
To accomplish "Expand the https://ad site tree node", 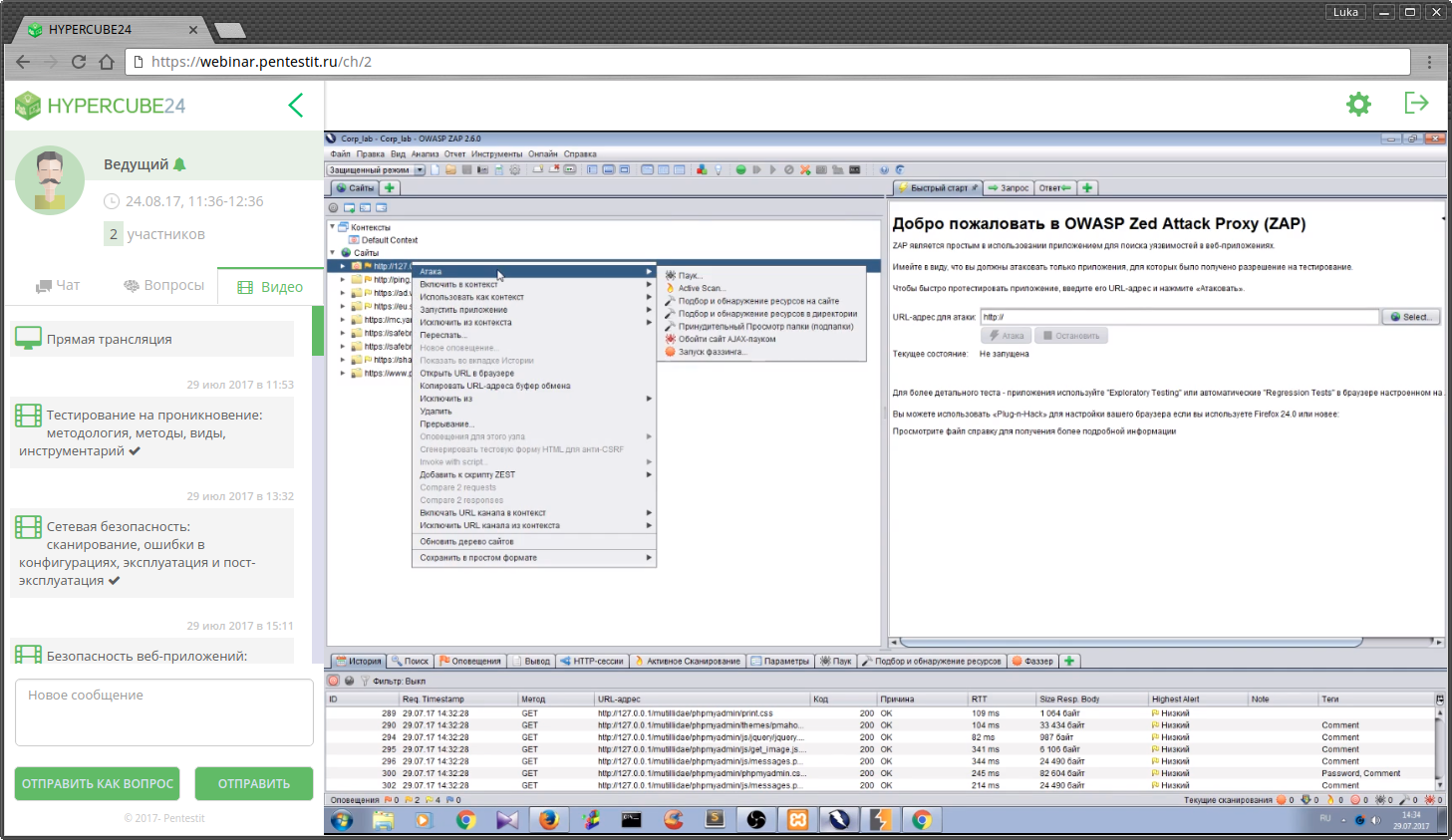I will click(343, 293).
